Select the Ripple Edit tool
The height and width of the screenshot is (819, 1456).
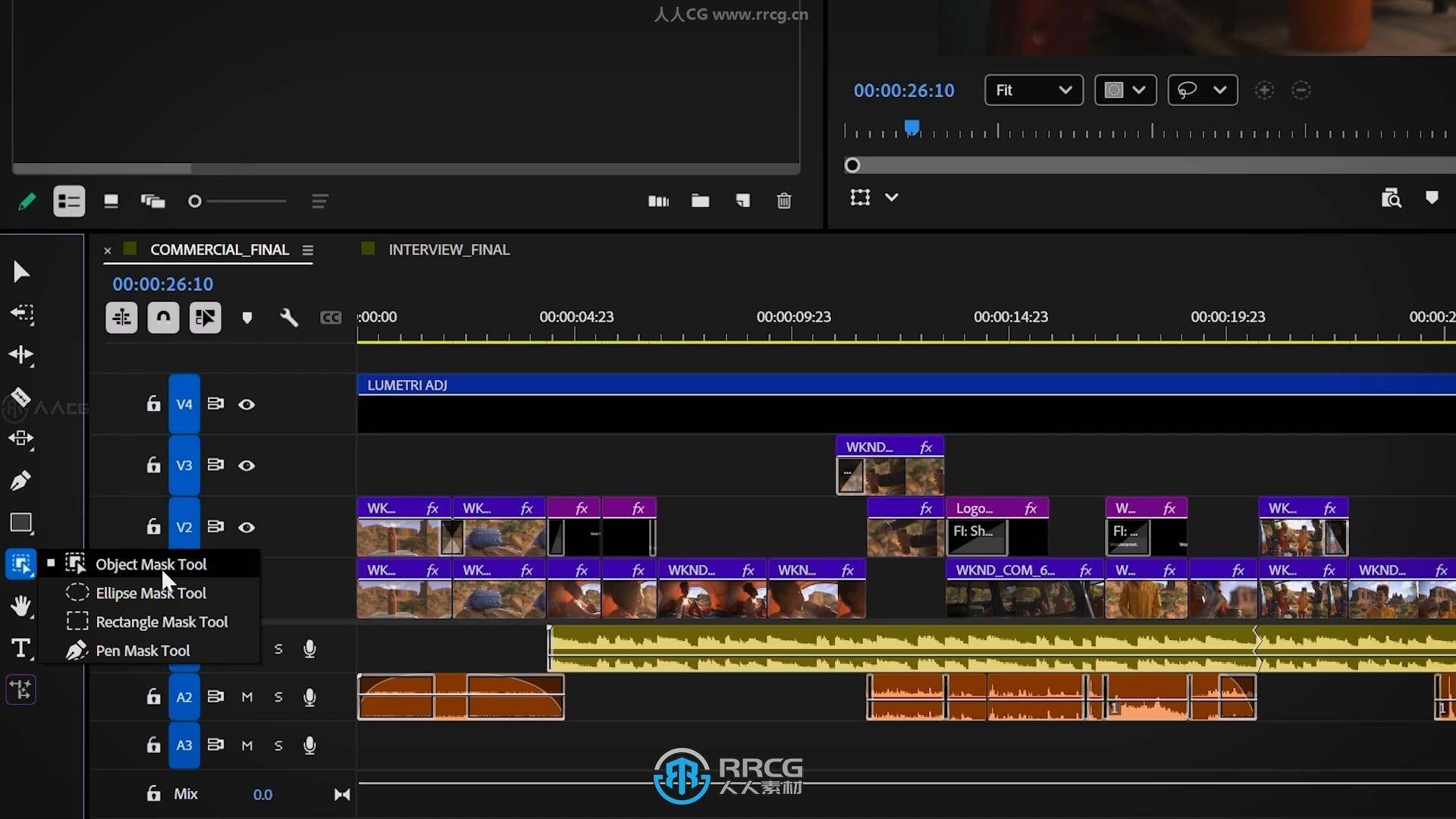[x=20, y=355]
